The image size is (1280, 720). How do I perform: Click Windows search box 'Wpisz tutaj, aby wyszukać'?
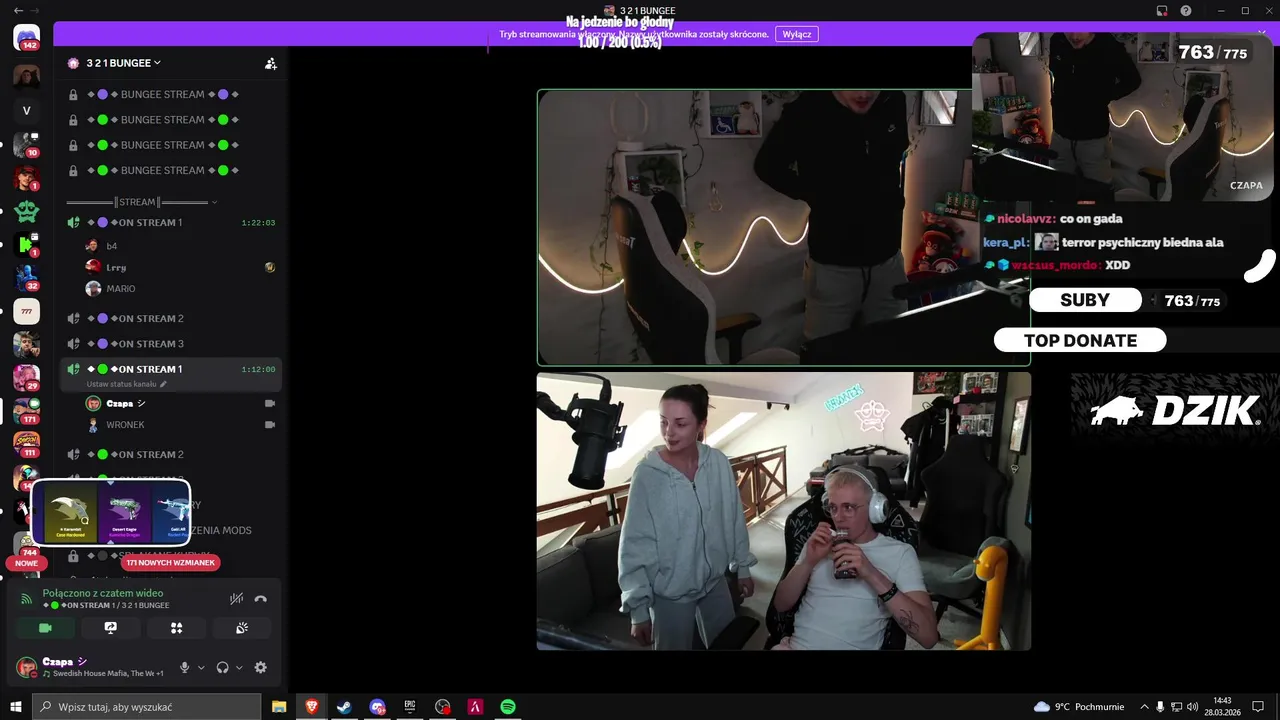coord(147,707)
